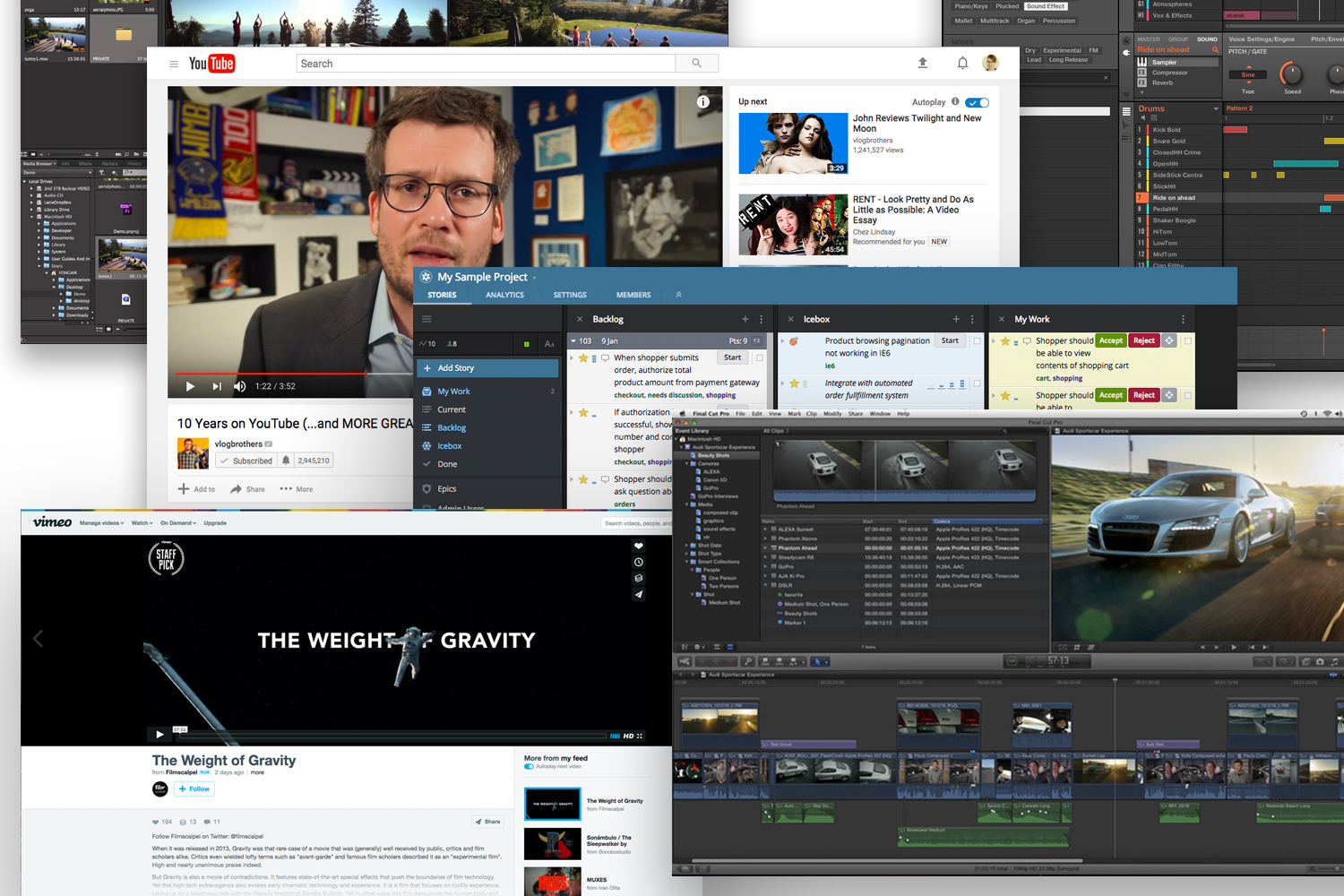
Task: Open Icebox panel more options menu
Action: click(x=972, y=319)
